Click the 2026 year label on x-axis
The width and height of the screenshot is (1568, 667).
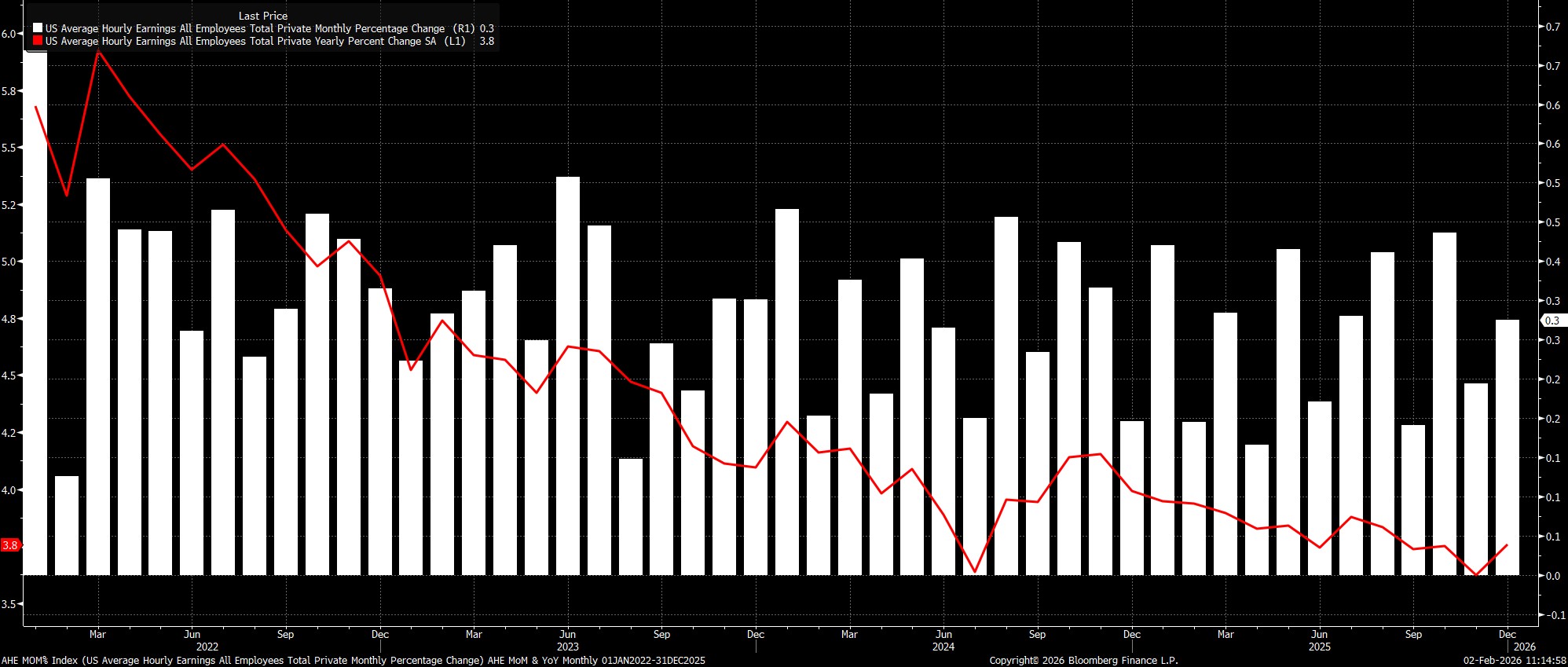(x=1524, y=647)
